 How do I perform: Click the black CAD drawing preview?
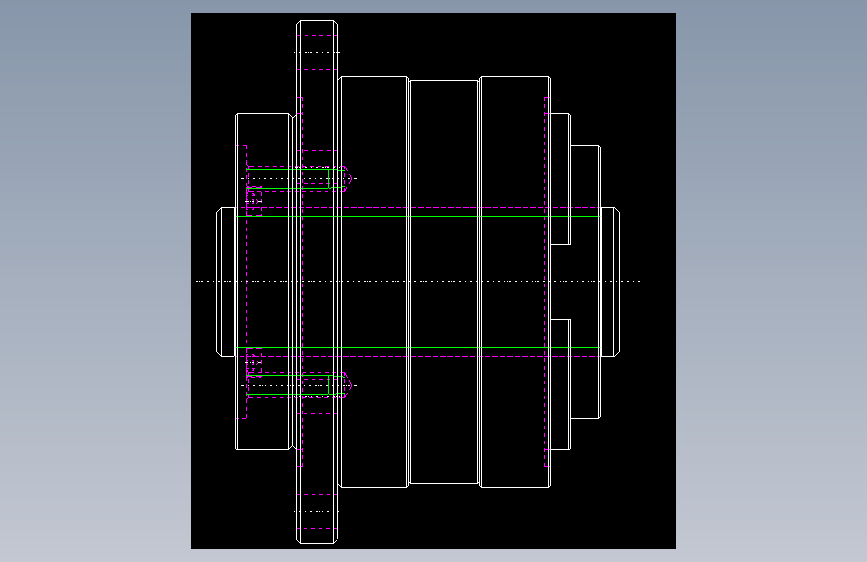pos(433,281)
